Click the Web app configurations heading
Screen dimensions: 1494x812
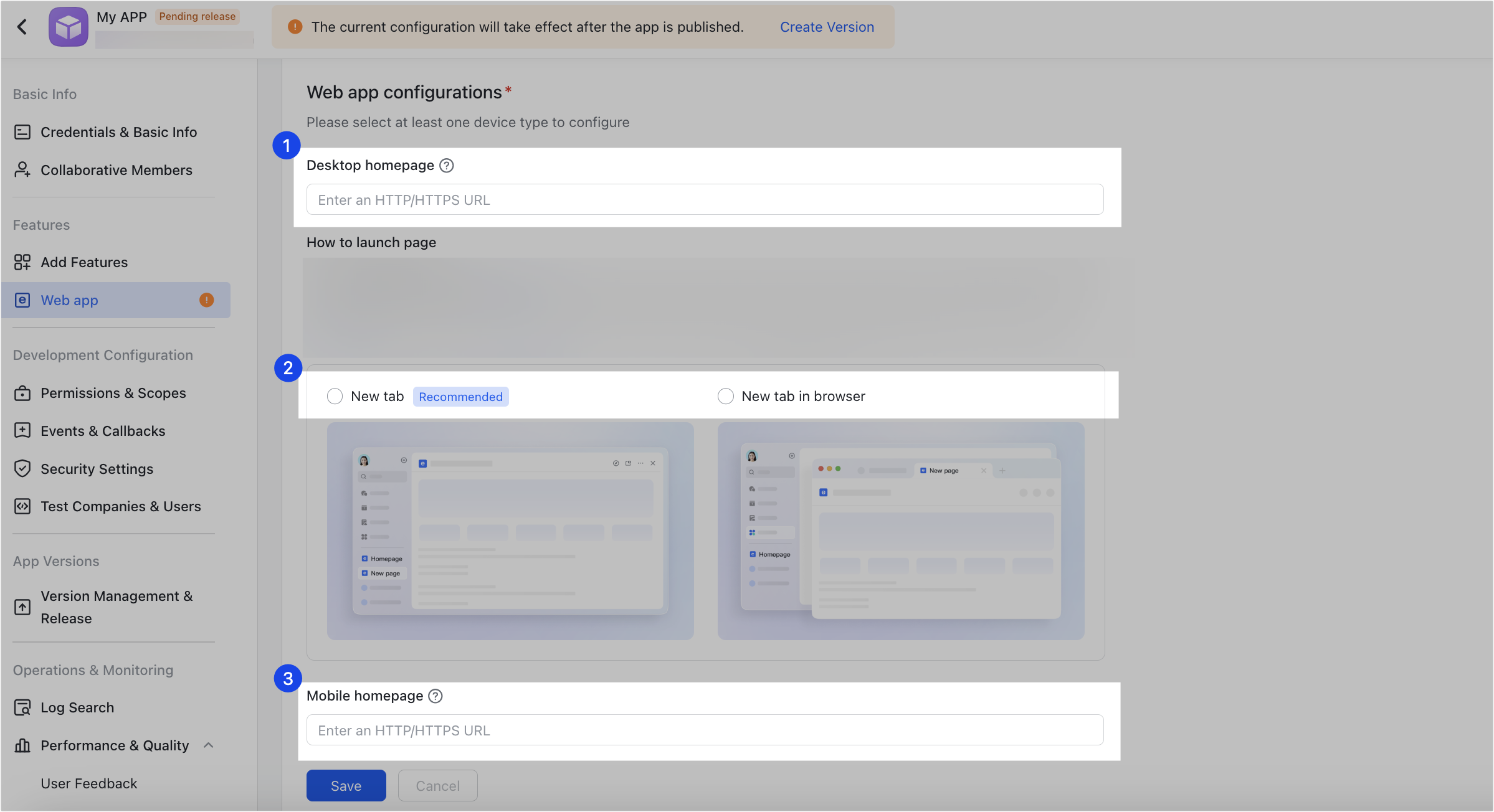404,92
